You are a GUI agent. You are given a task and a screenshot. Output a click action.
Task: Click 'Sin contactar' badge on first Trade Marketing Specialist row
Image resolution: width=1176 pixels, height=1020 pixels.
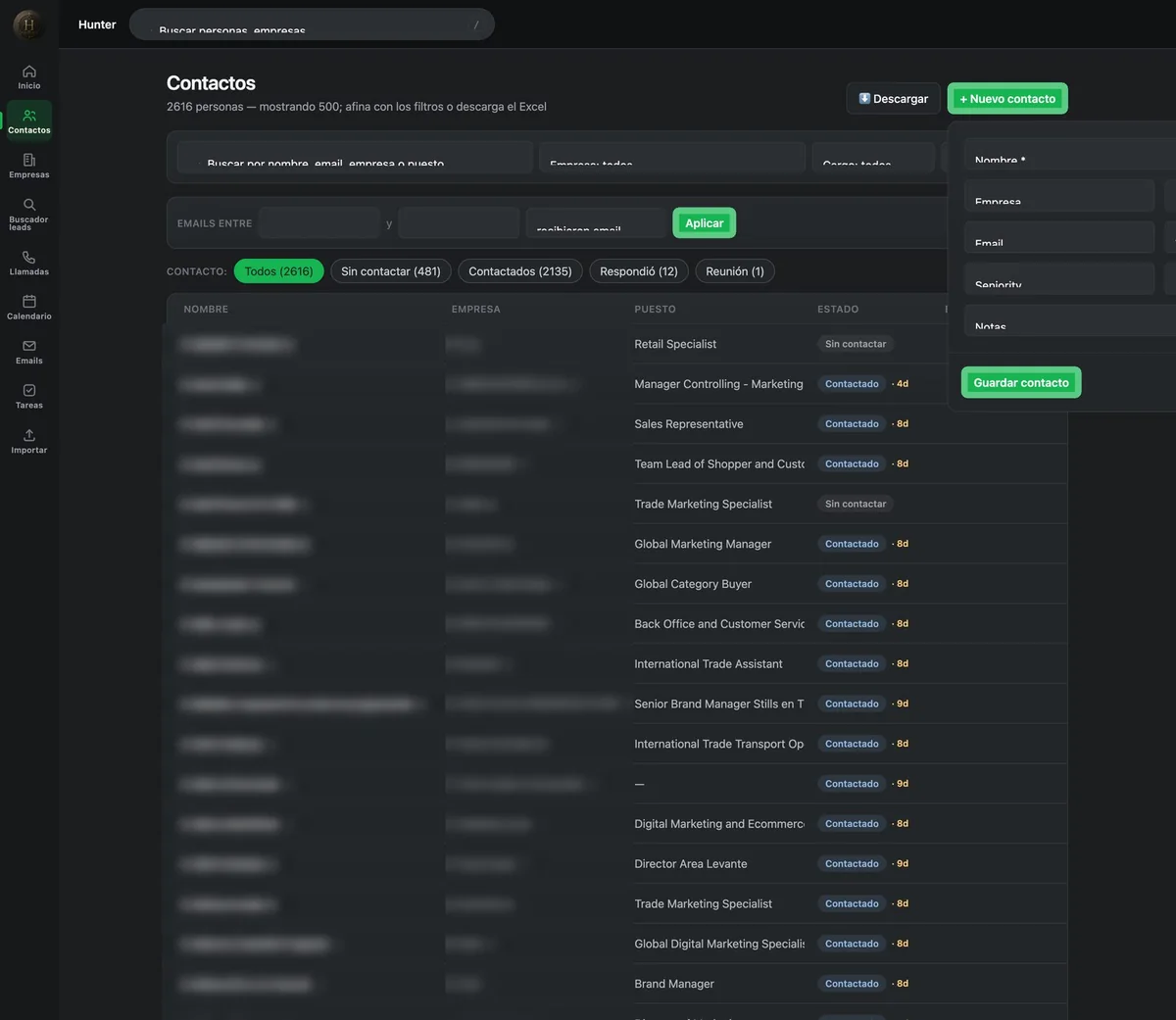[856, 504]
